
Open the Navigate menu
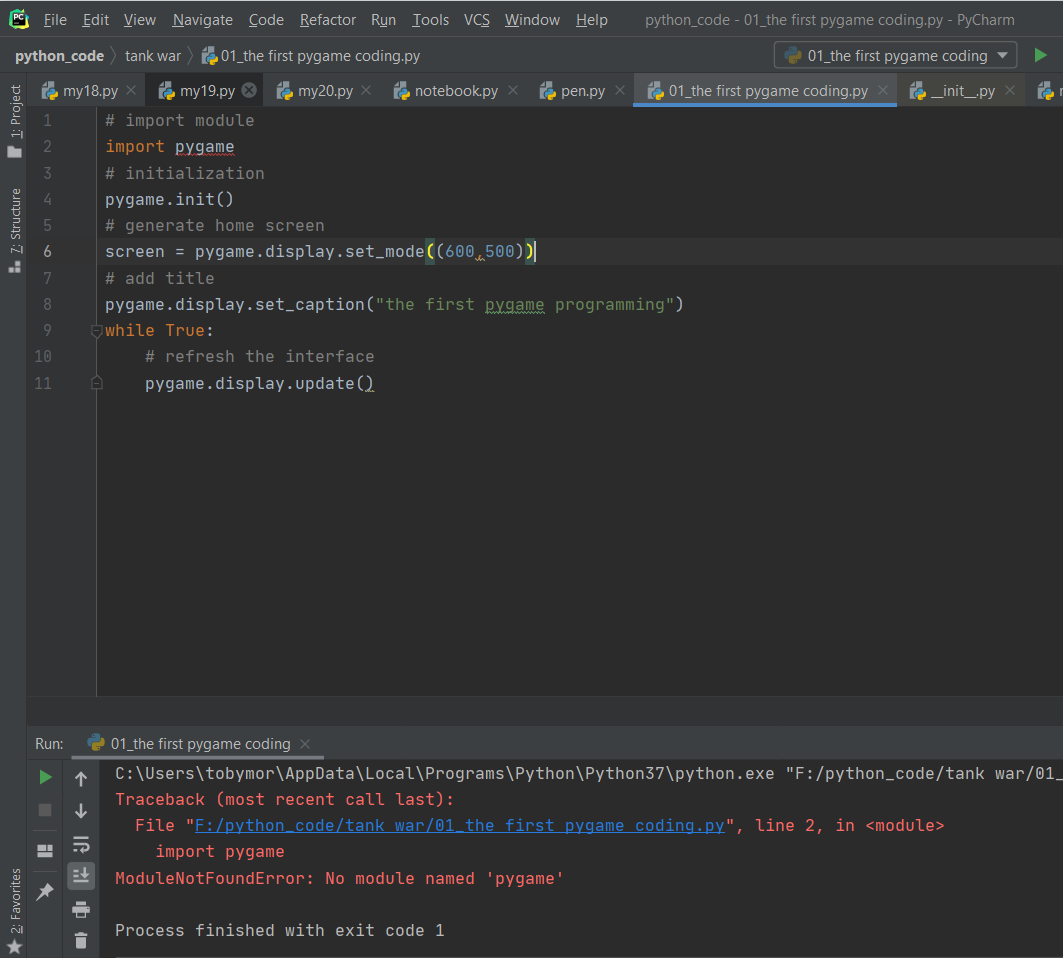tap(202, 20)
